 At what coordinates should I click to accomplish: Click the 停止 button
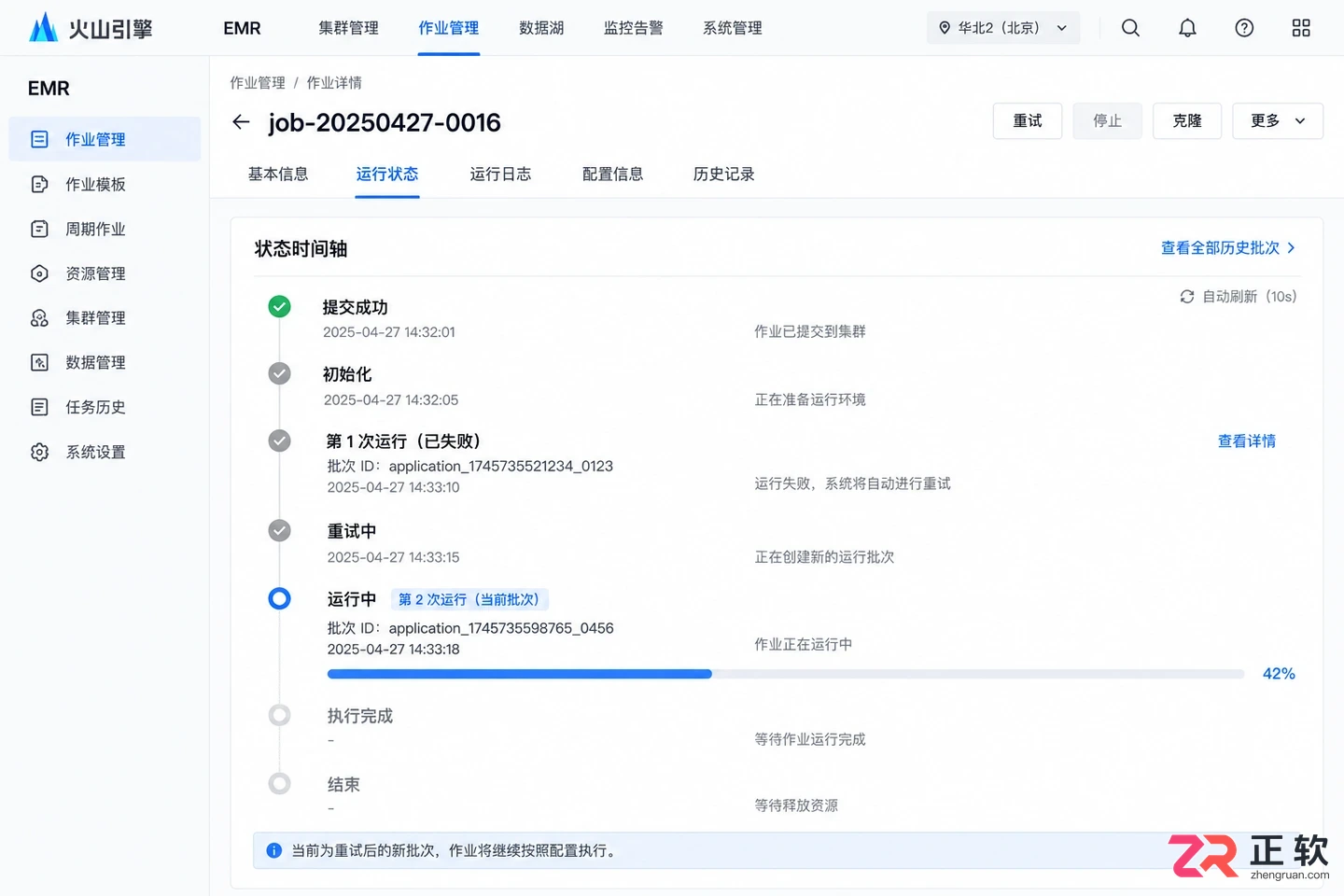coord(1108,121)
